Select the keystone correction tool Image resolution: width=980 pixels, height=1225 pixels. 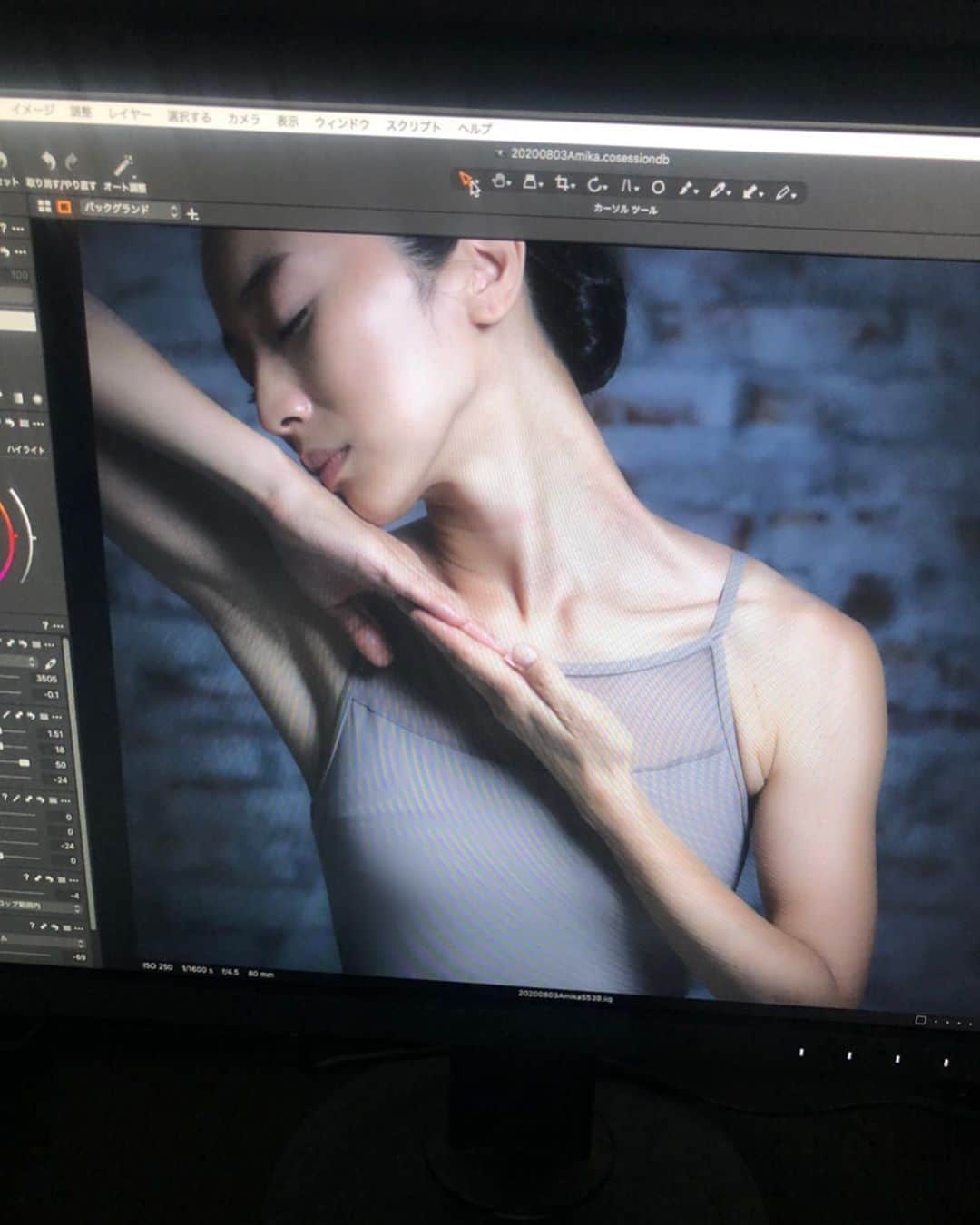pos(628,186)
